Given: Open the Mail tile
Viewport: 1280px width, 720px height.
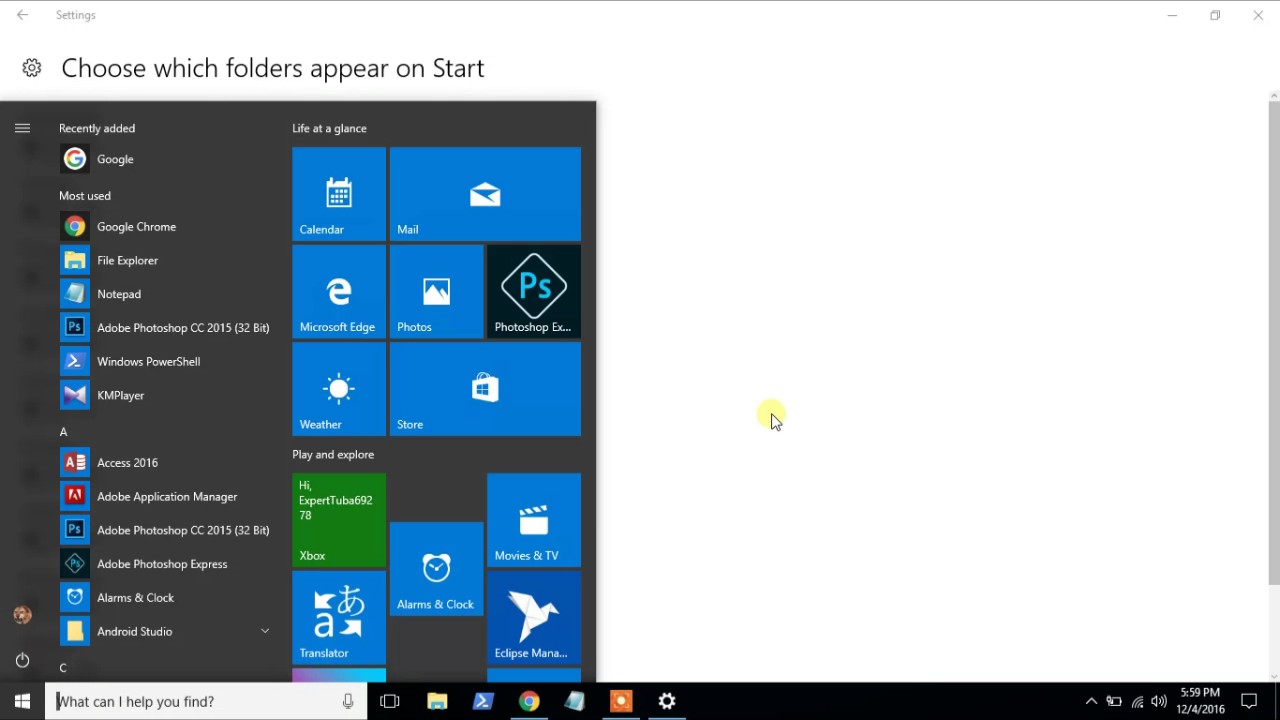Looking at the screenshot, I should point(485,194).
